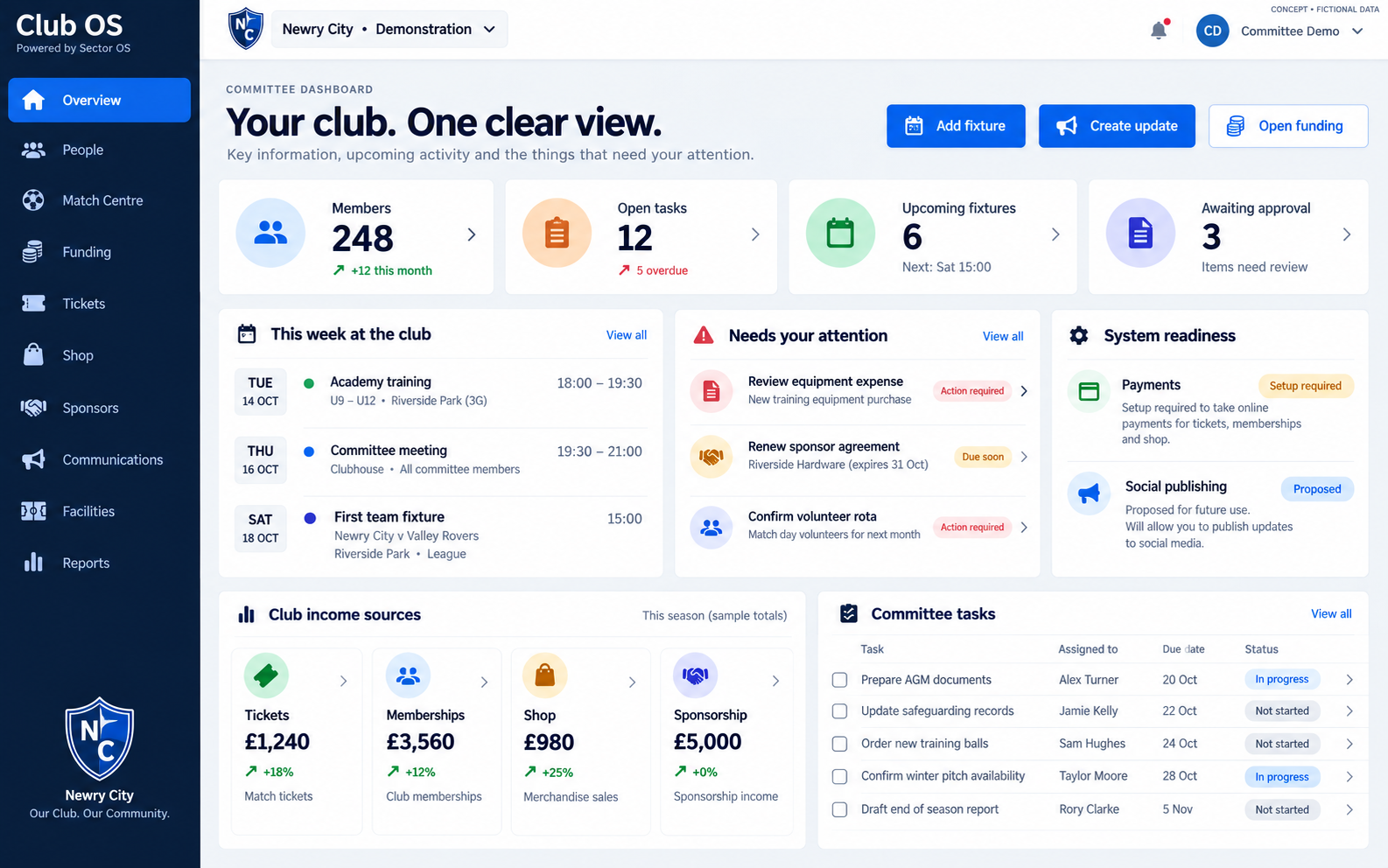Click the Add fixture button

click(956, 126)
